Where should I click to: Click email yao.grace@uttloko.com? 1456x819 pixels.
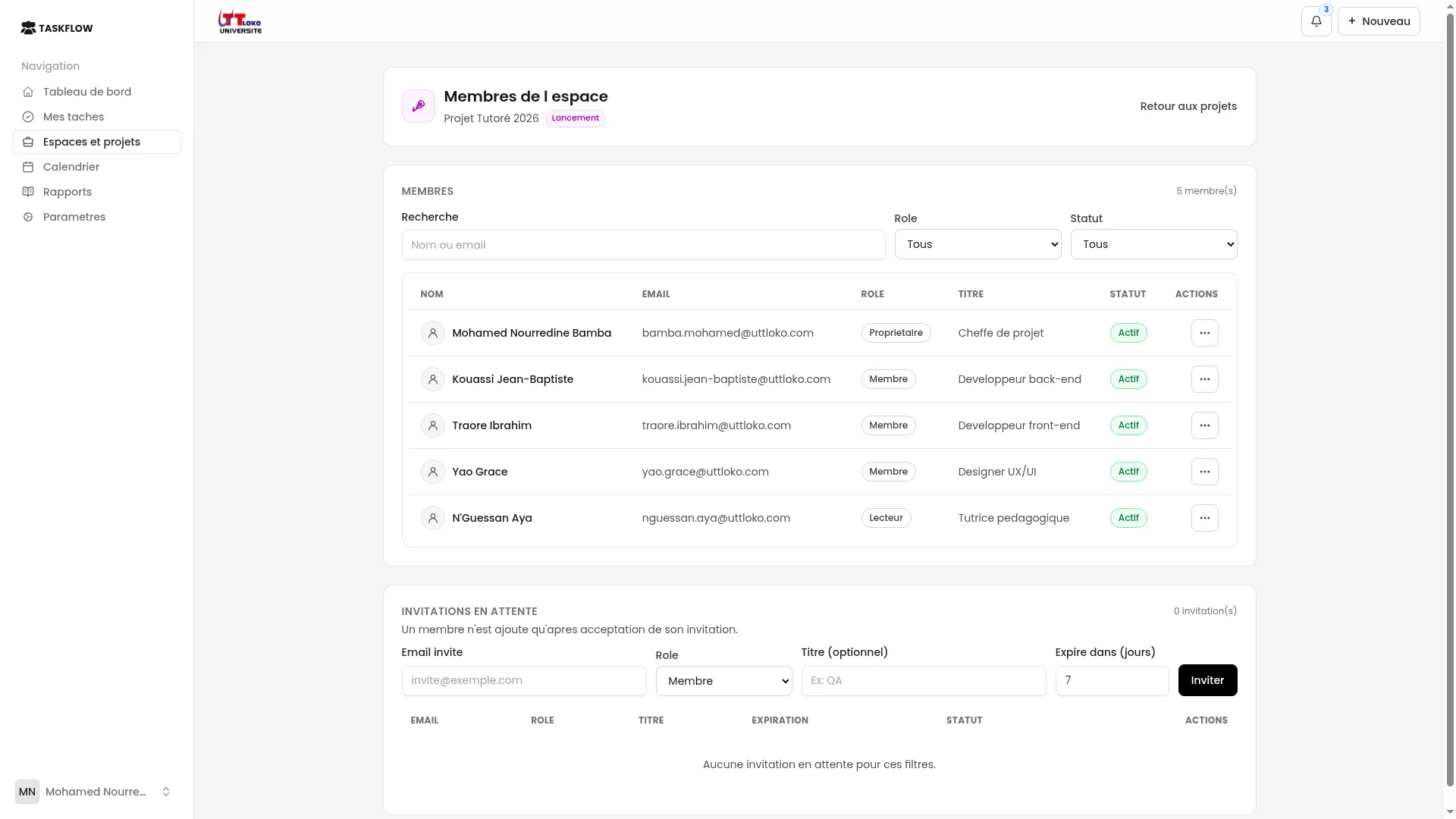click(x=705, y=472)
